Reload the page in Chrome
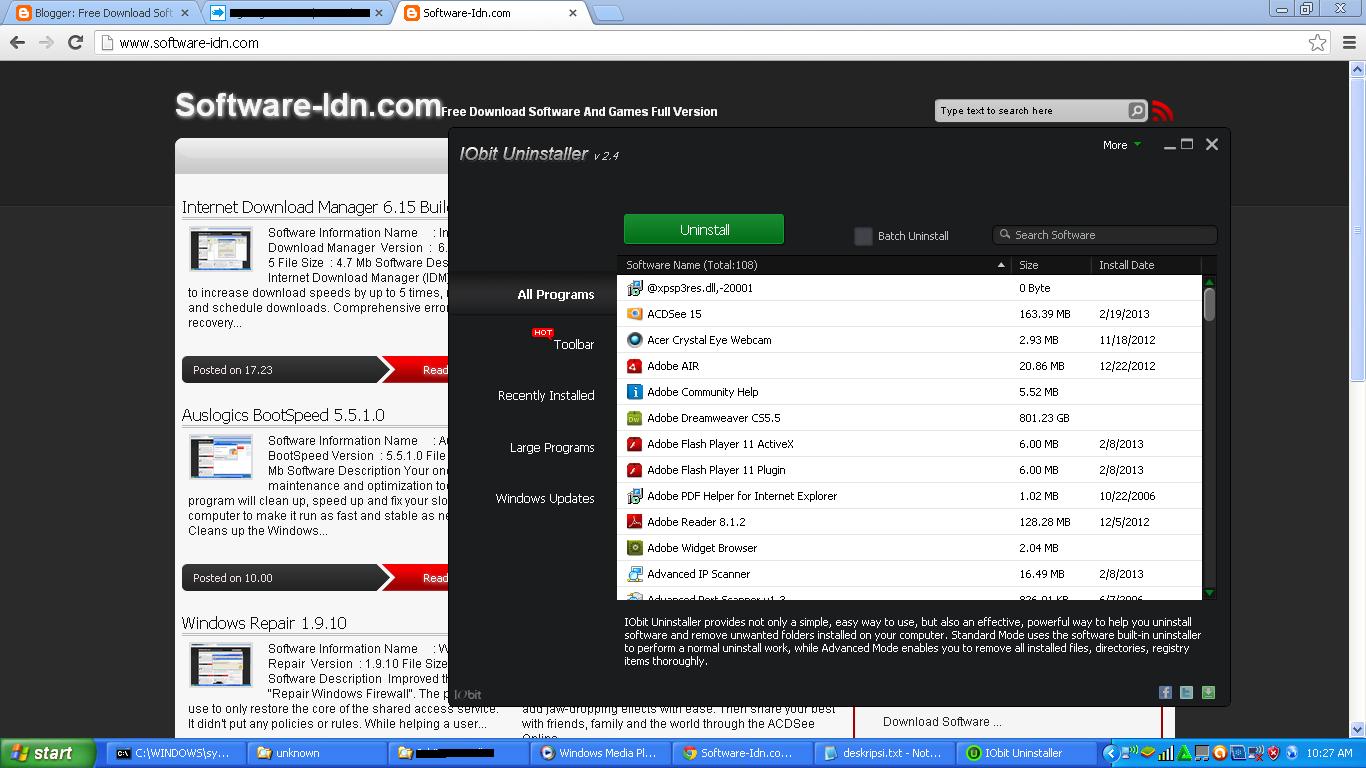The height and width of the screenshot is (768, 1366). click(x=75, y=42)
